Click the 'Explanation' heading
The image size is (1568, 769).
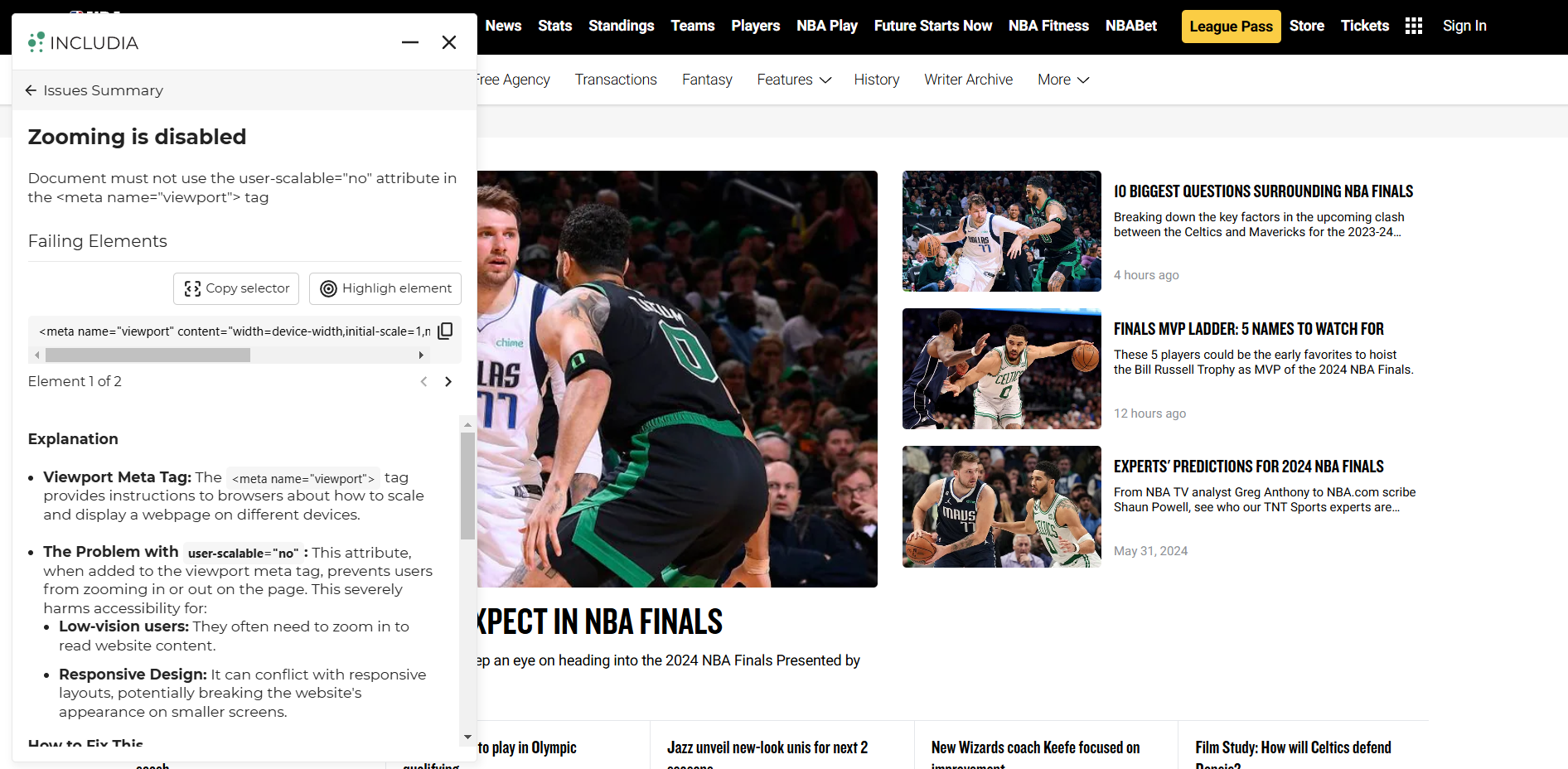coord(73,439)
